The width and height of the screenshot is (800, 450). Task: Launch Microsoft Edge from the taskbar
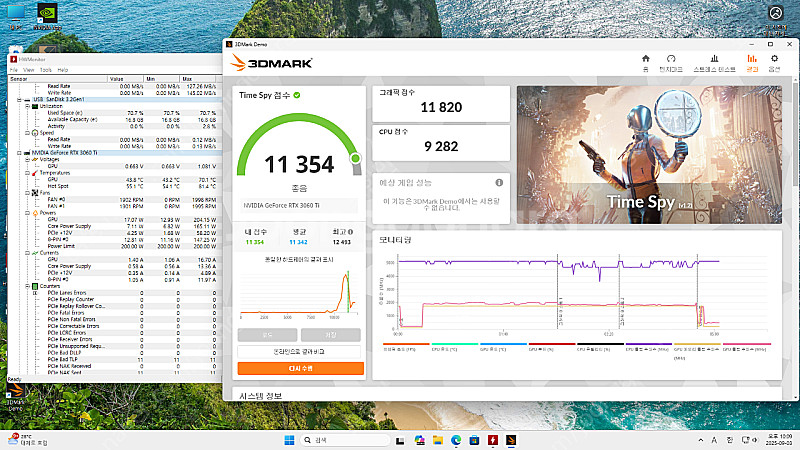pyautogui.click(x=456, y=440)
